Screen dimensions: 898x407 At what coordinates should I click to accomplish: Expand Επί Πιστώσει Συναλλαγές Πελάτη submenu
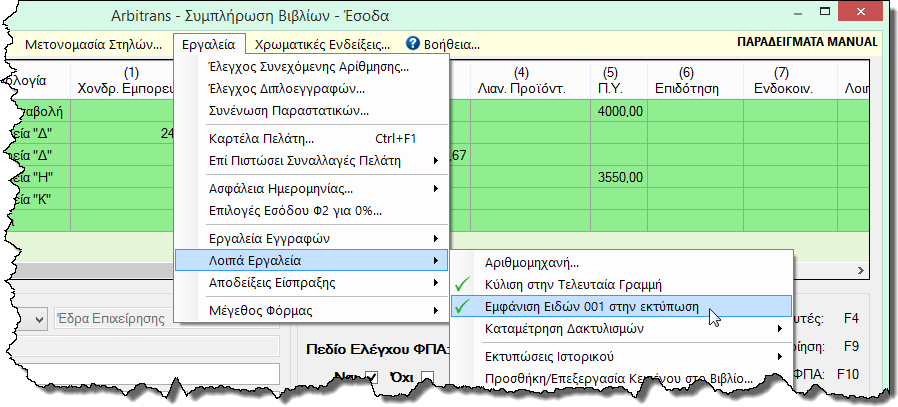pos(312,161)
